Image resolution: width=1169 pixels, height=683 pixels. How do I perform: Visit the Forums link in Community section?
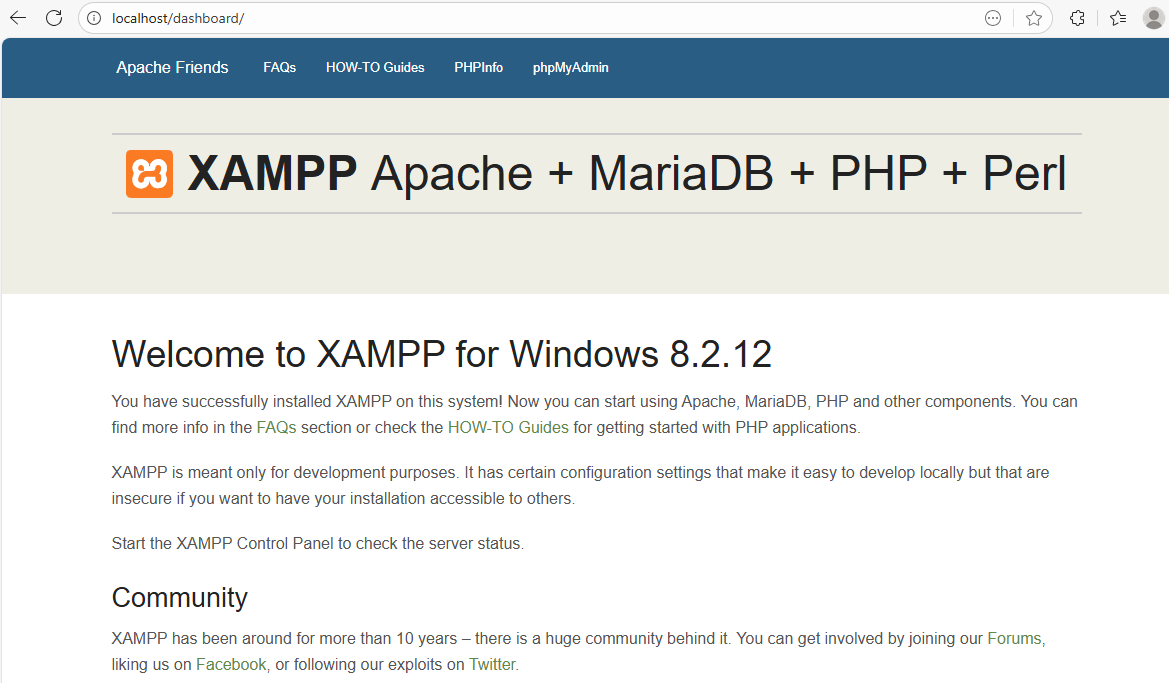1015,638
